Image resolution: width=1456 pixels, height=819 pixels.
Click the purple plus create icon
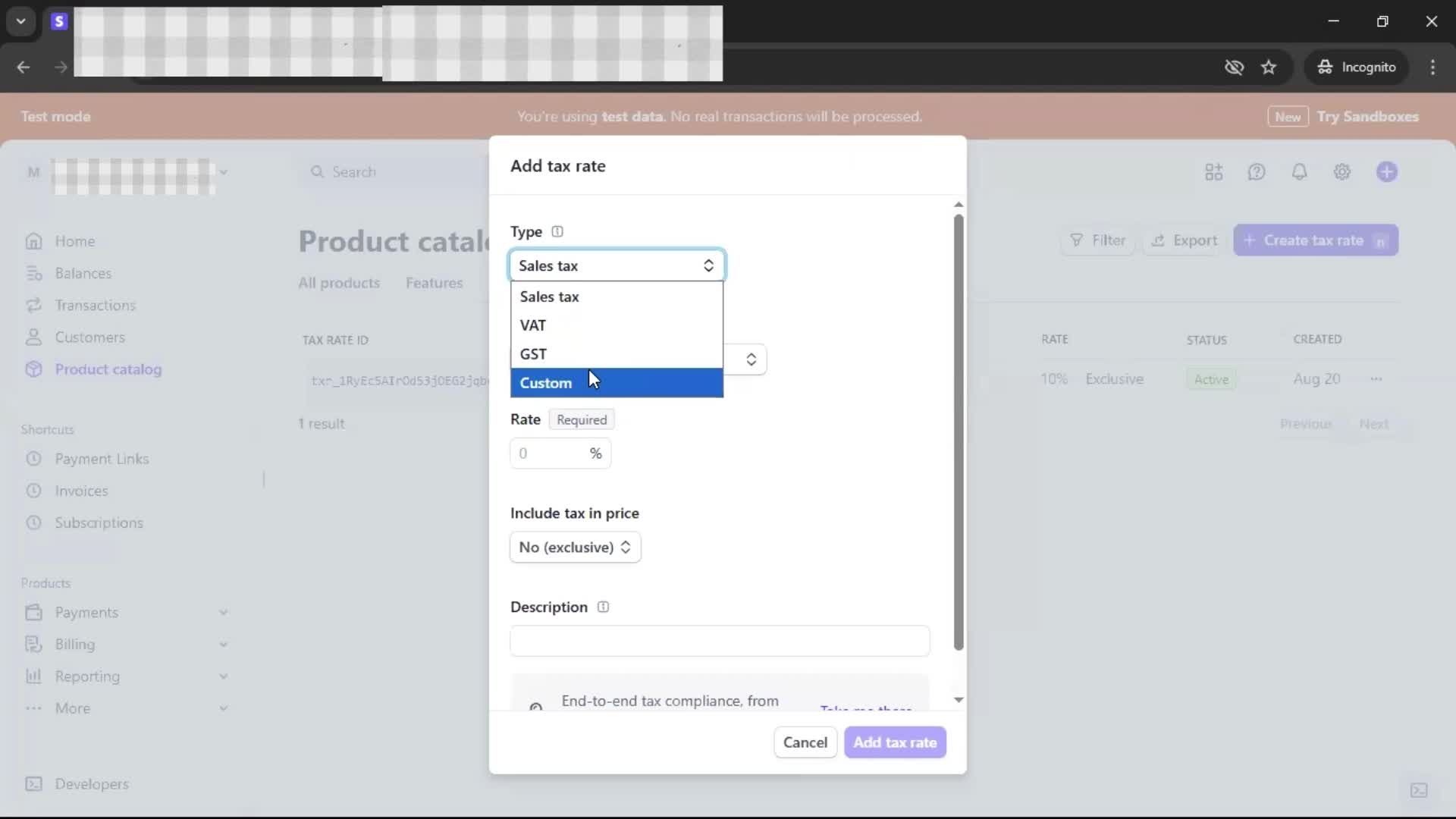pyautogui.click(x=1387, y=172)
